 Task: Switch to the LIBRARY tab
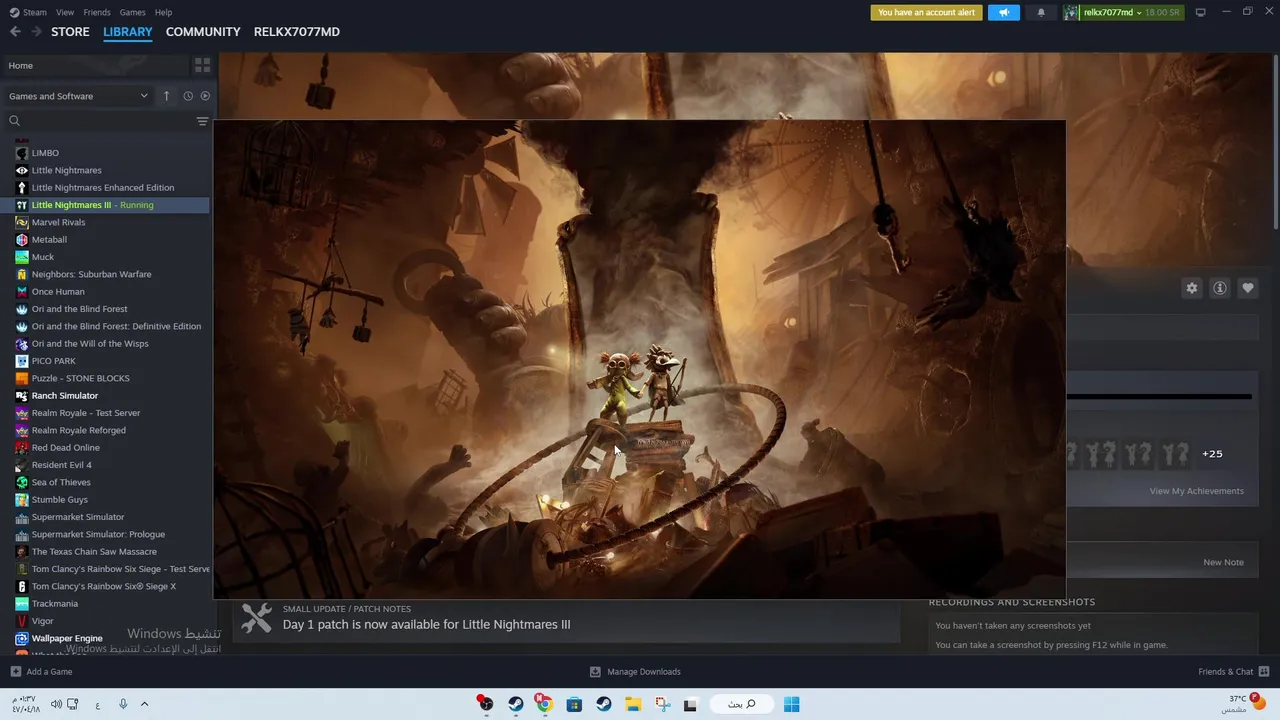tap(128, 32)
